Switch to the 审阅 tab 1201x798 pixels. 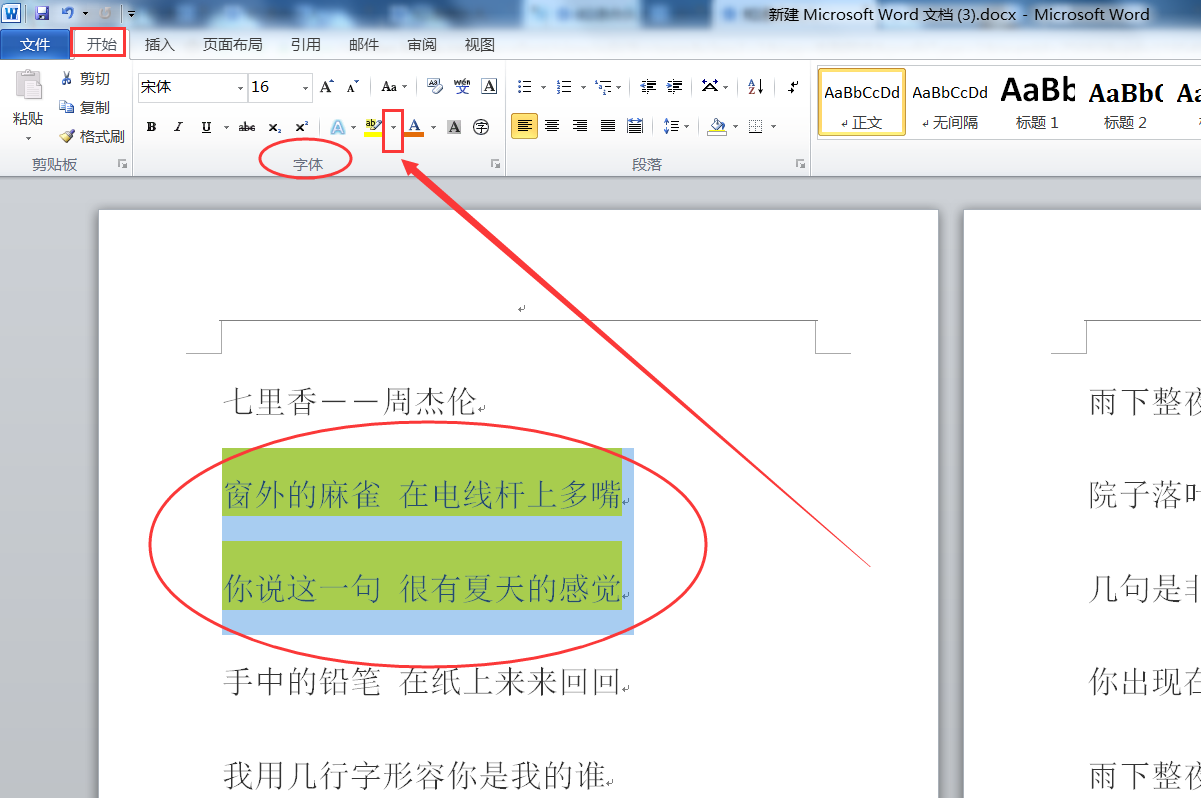(x=422, y=44)
